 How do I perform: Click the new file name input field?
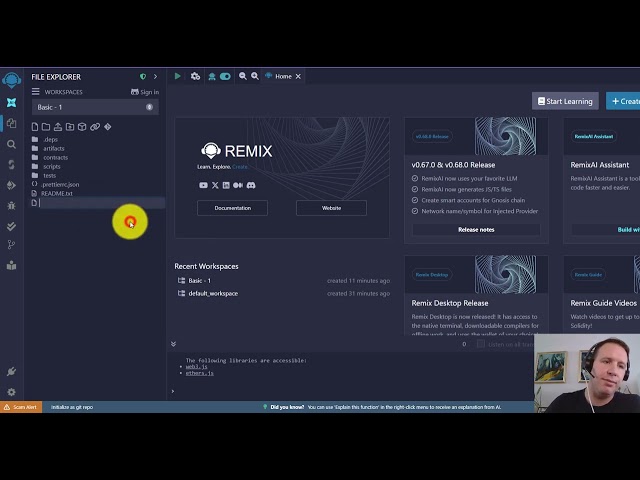101,203
